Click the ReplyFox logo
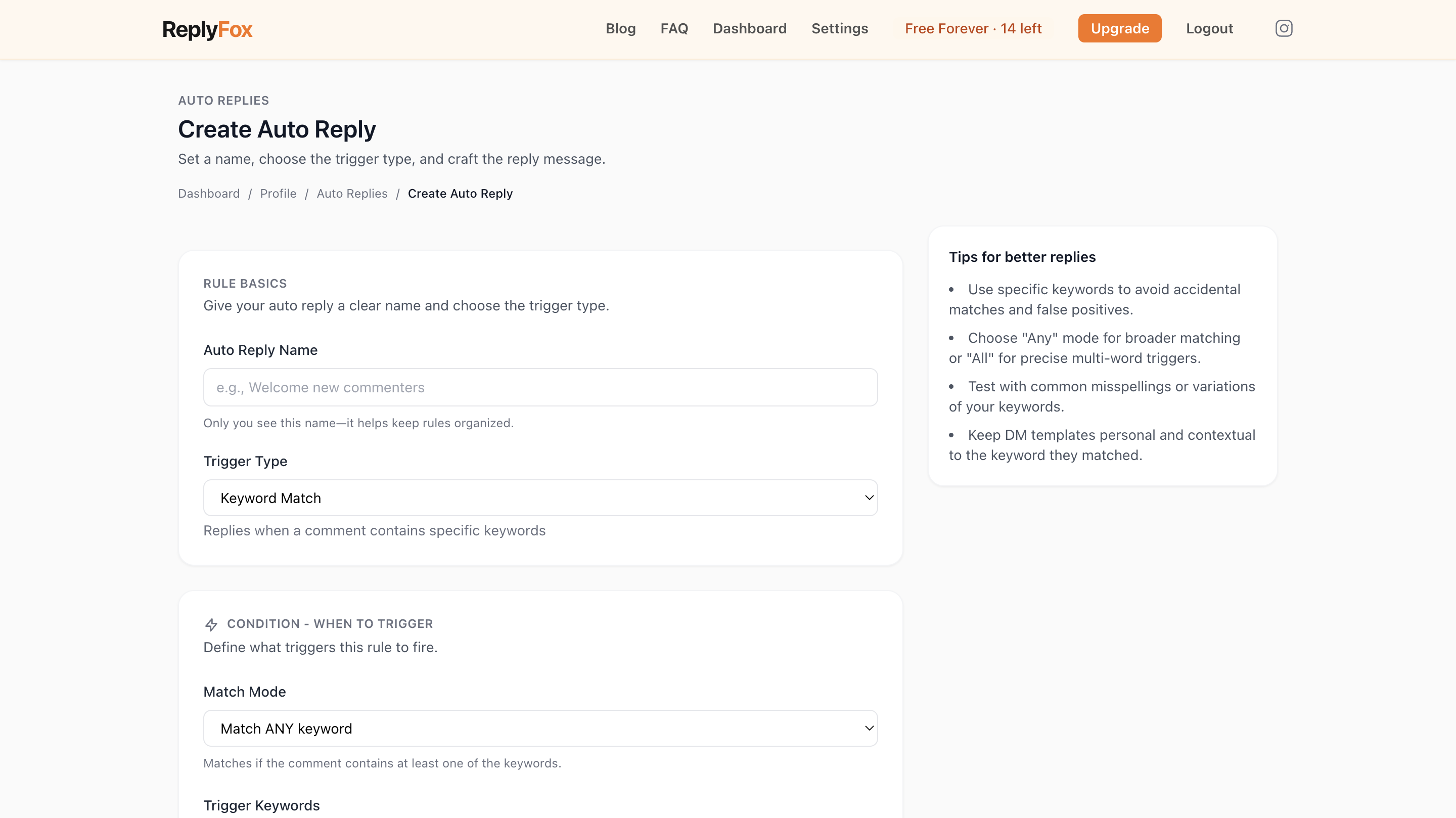The image size is (1456, 818). tap(207, 29)
